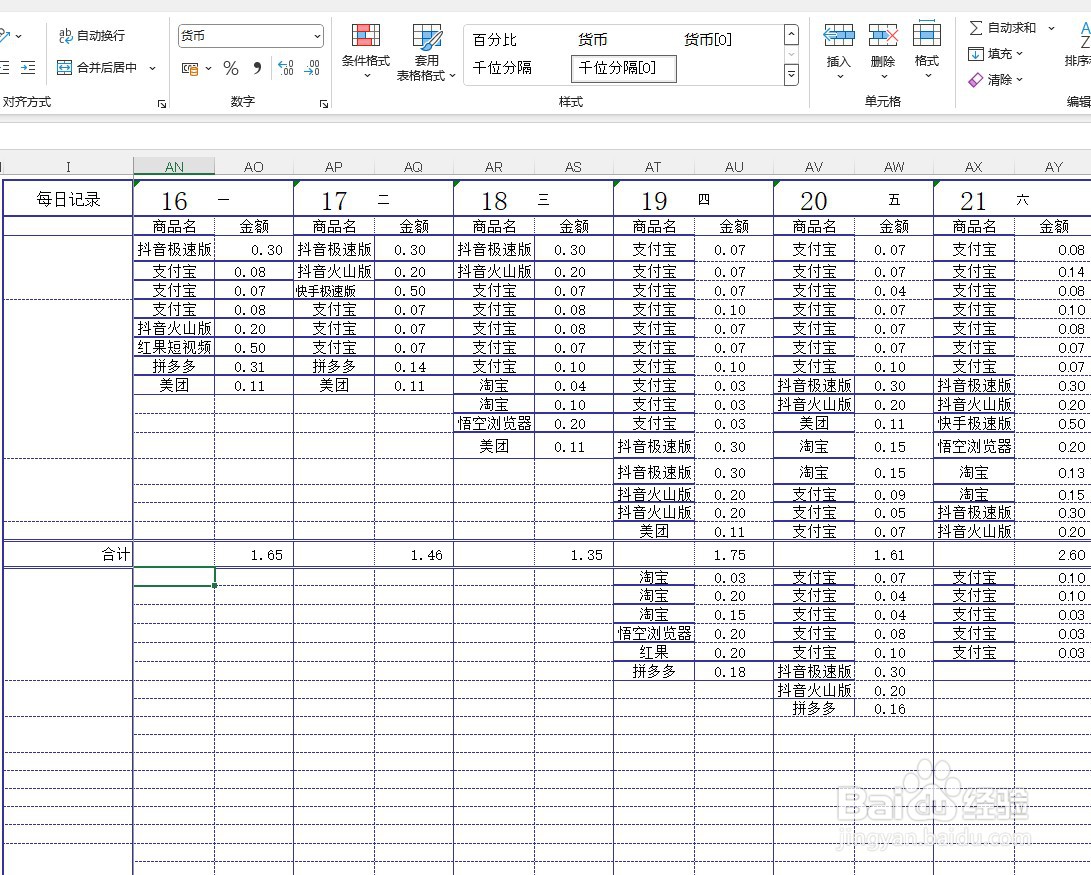
Task: Apply the 百分比 cell style
Action: pos(494,40)
